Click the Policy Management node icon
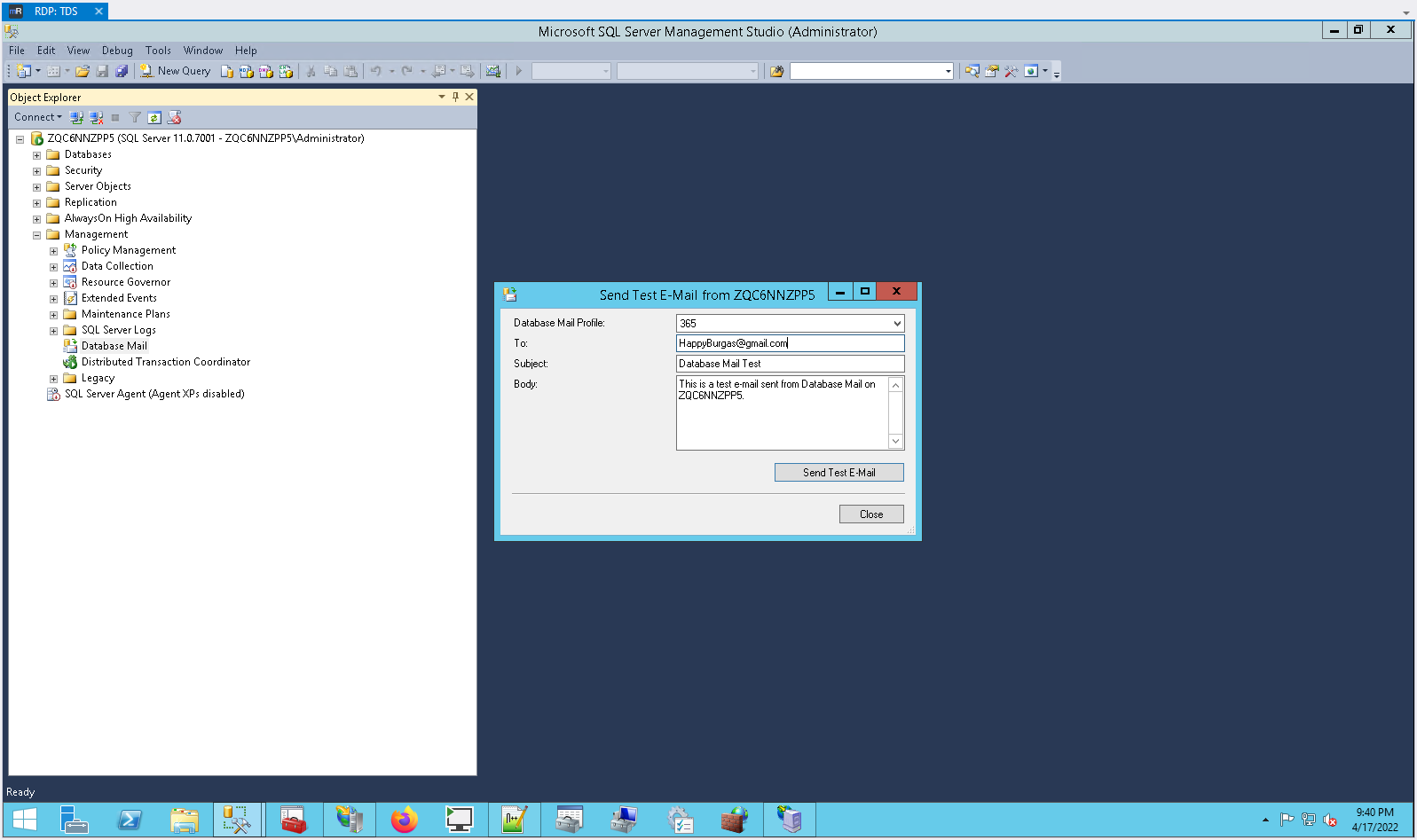This screenshot has width=1417, height=840. coord(70,250)
